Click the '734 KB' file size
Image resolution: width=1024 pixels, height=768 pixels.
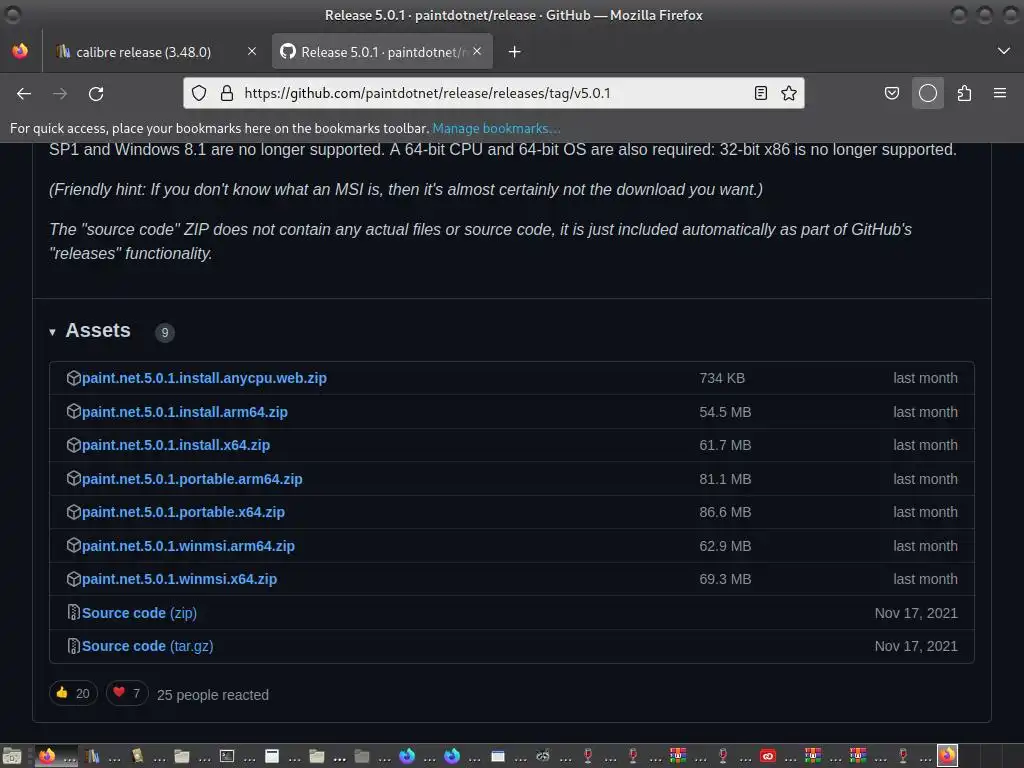pyautogui.click(x=722, y=378)
